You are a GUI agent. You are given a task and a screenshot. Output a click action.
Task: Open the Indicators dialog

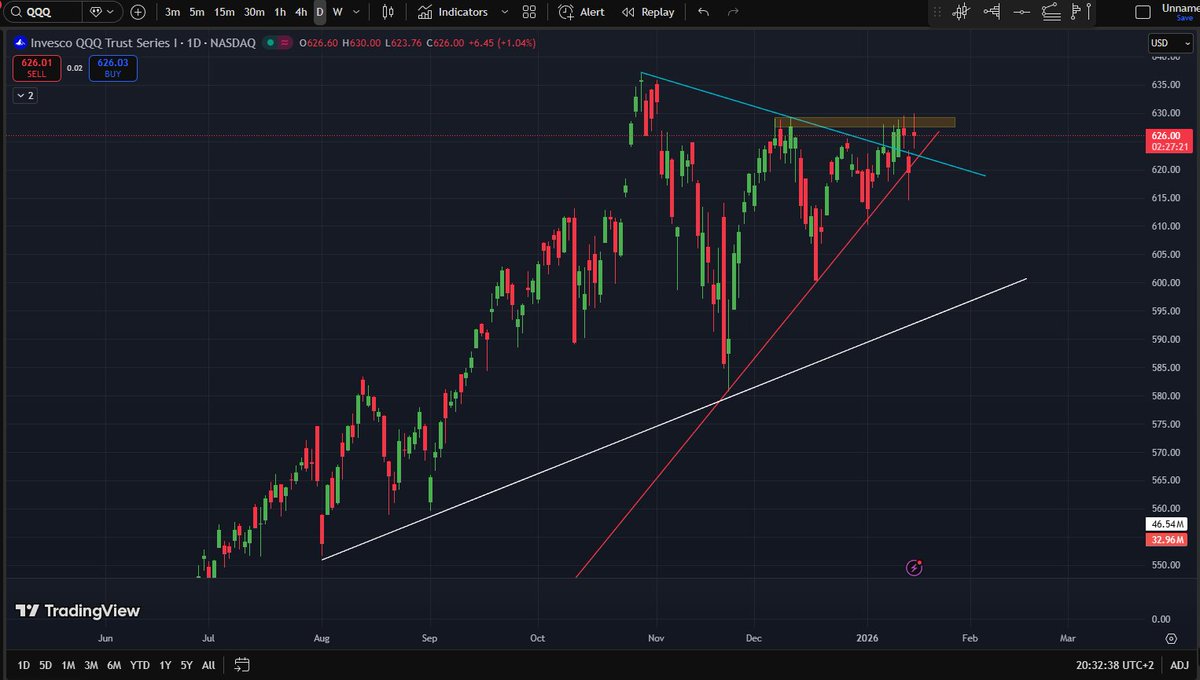[x=454, y=12]
